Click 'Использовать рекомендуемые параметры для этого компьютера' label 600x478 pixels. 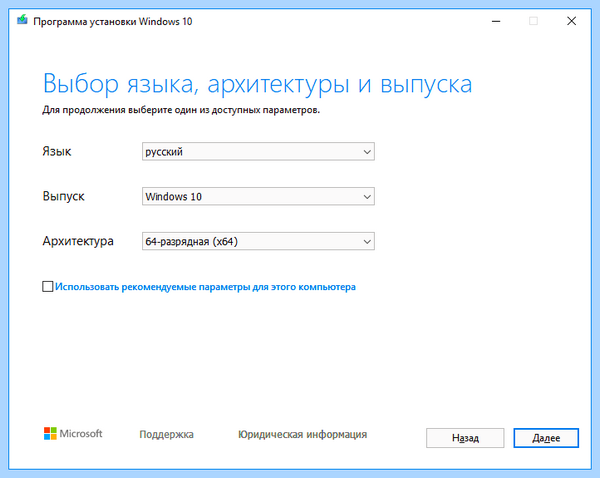205,287
